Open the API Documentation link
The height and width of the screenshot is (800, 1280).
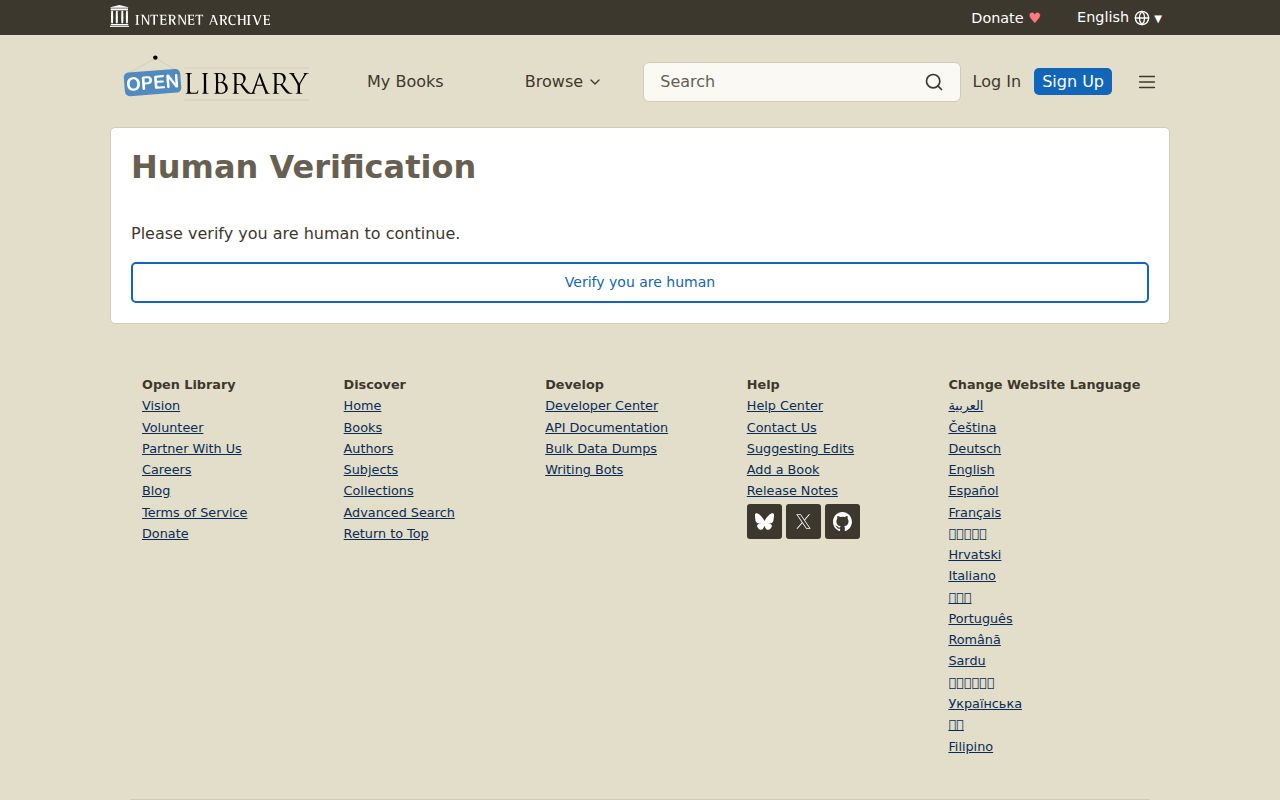(x=607, y=427)
